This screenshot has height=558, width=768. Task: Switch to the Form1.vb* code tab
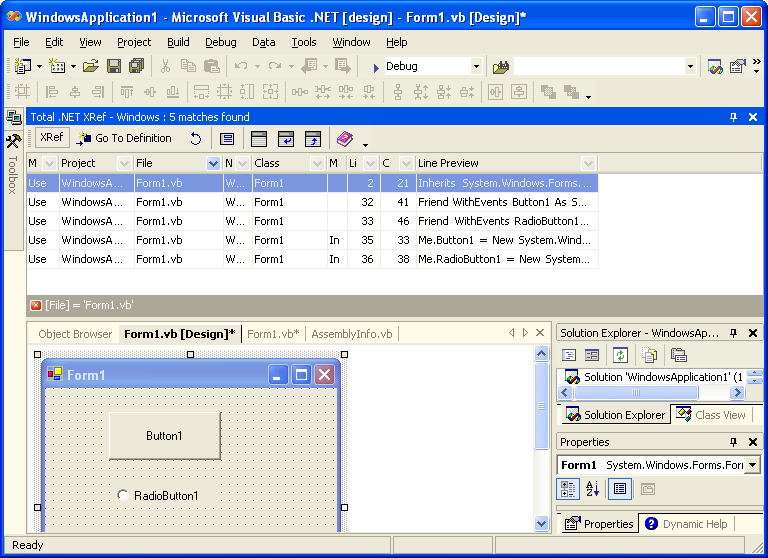coord(273,334)
